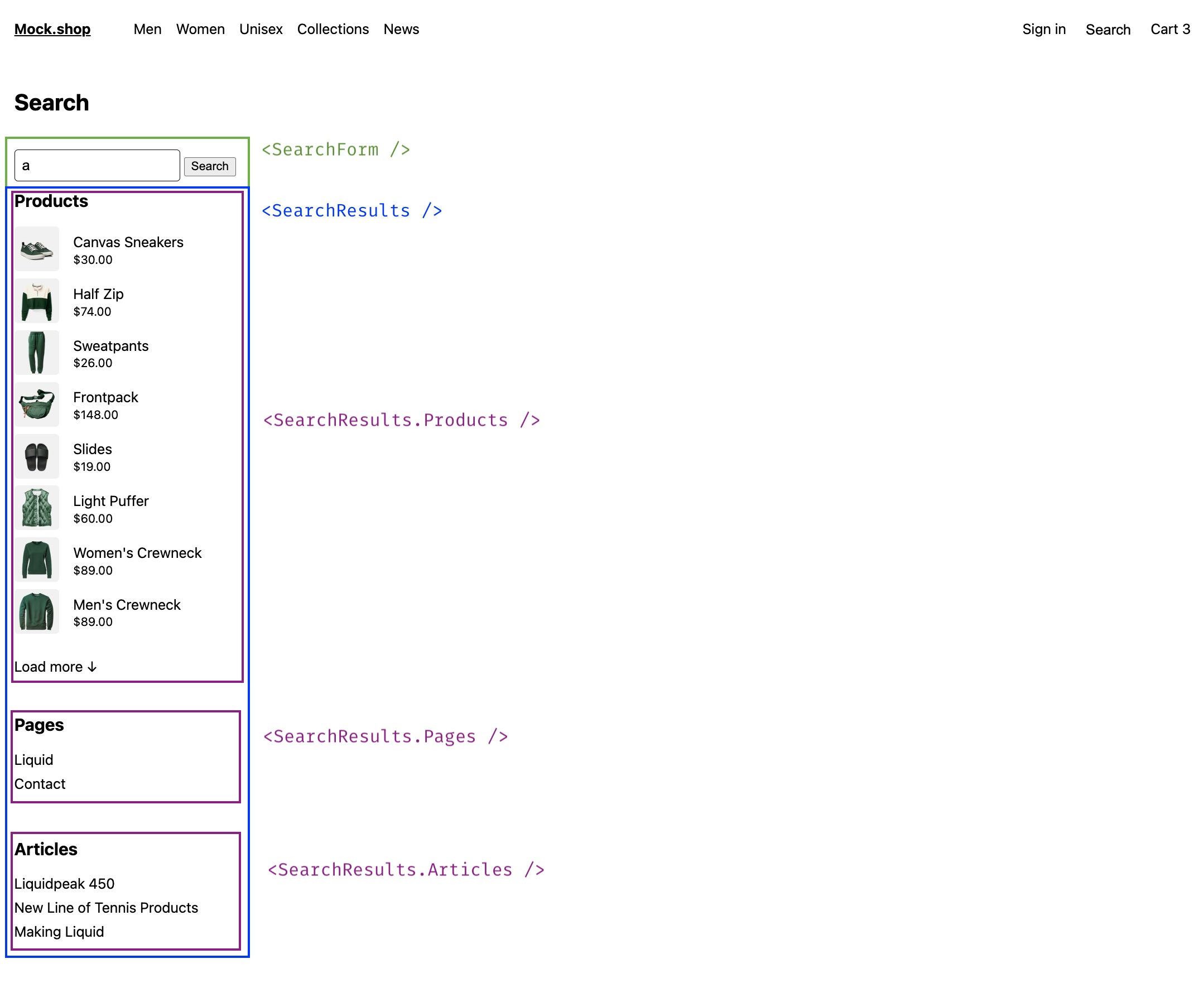The image size is (1204, 983).
Task: Open the Contact page result
Action: point(40,784)
